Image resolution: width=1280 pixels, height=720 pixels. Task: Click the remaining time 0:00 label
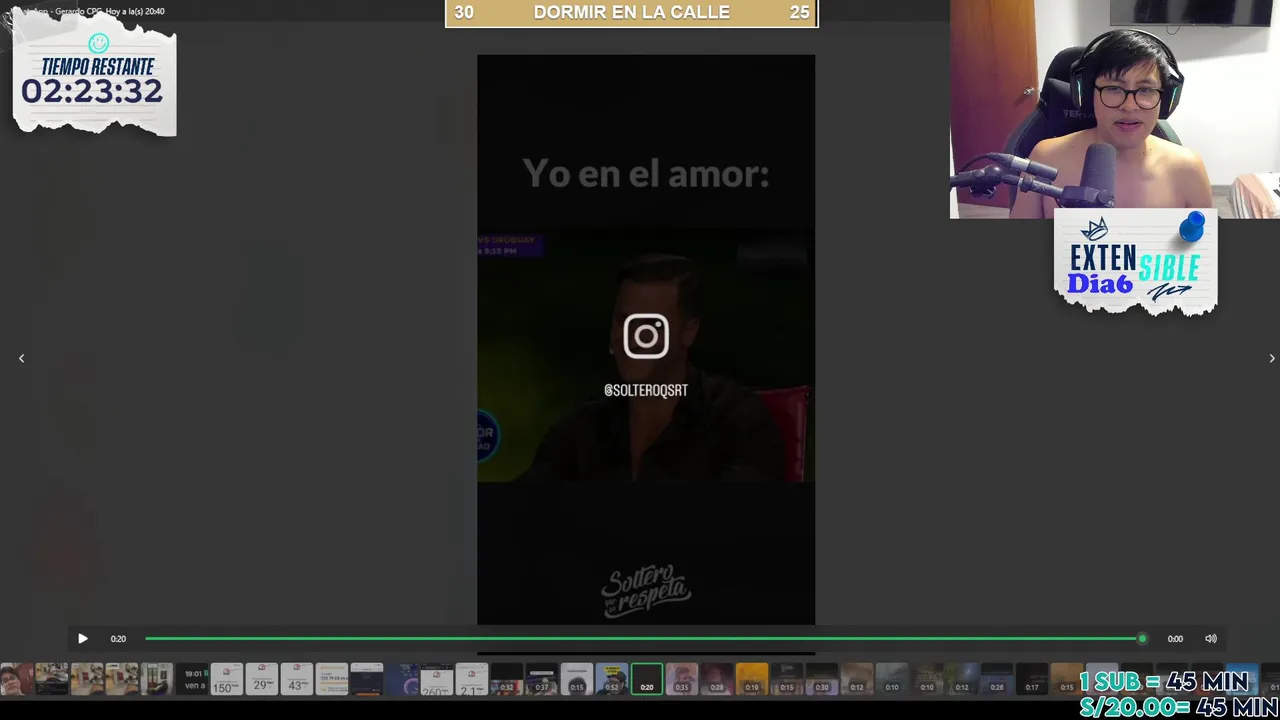1175,638
